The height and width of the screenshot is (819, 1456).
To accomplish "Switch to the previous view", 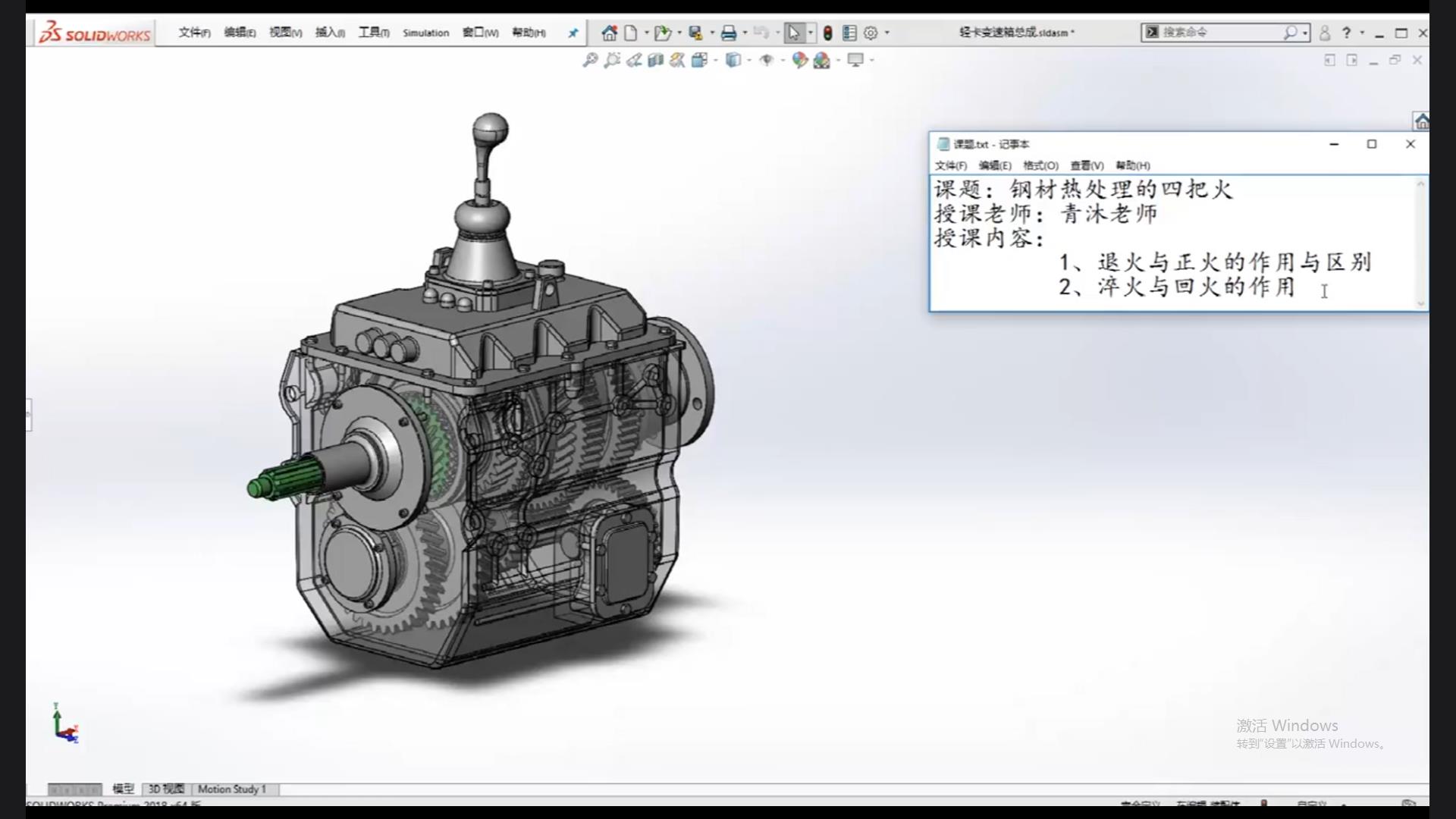I will coord(634,60).
